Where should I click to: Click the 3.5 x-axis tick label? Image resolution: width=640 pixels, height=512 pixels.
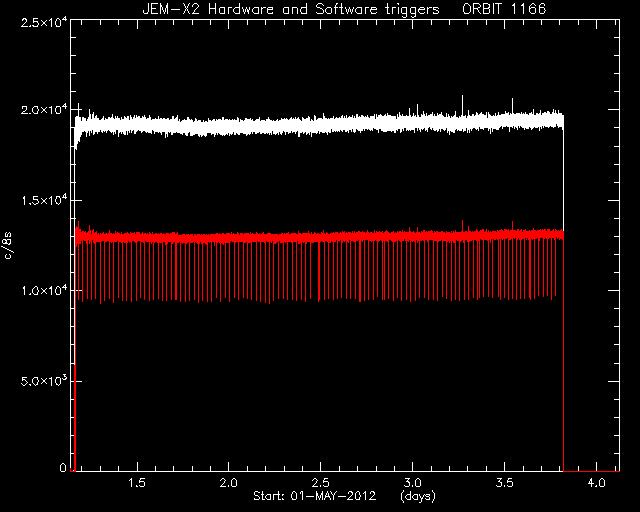point(504,483)
